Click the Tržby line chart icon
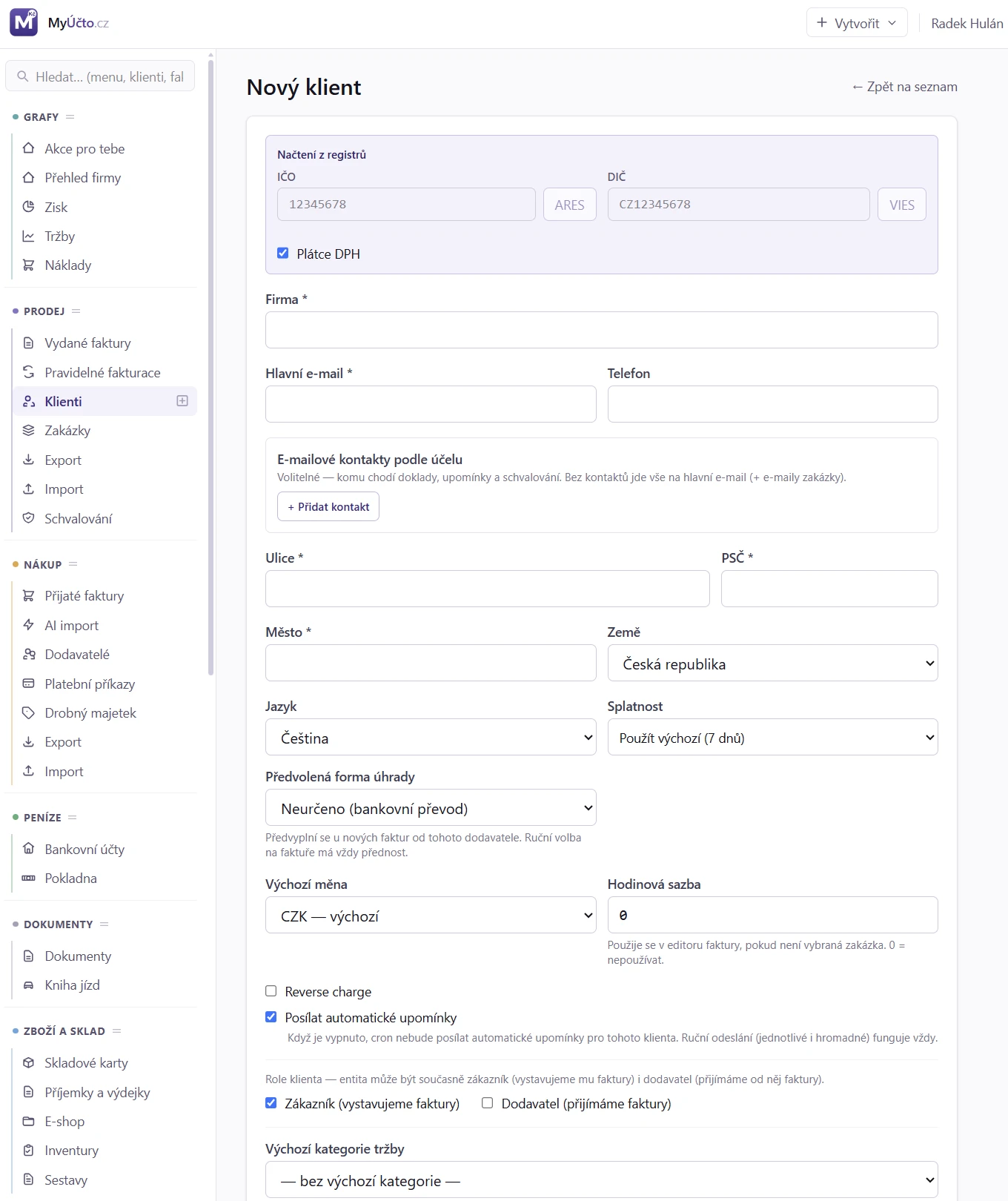 coord(29,236)
